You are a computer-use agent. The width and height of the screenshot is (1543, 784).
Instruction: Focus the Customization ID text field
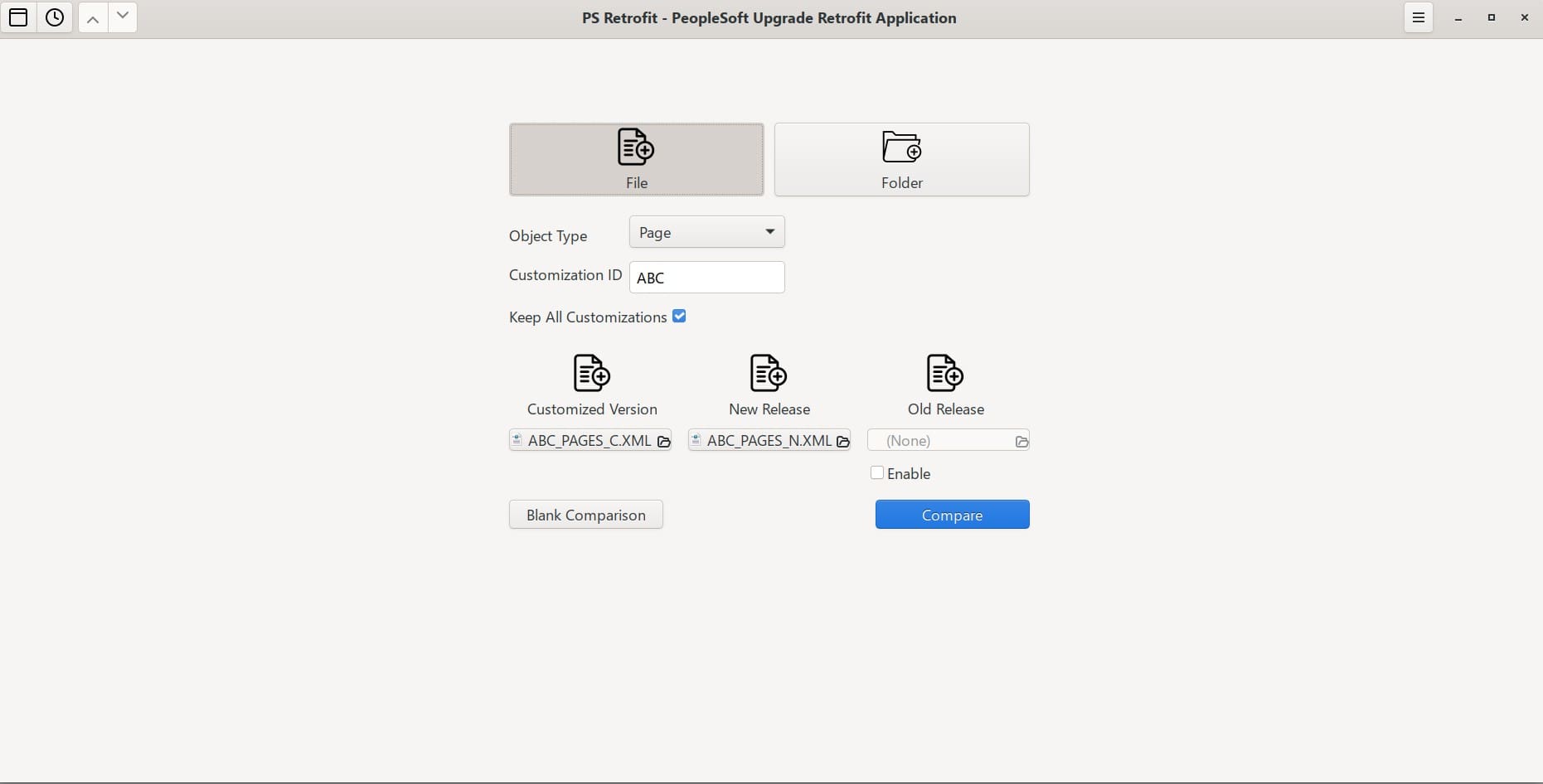pos(706,278)
